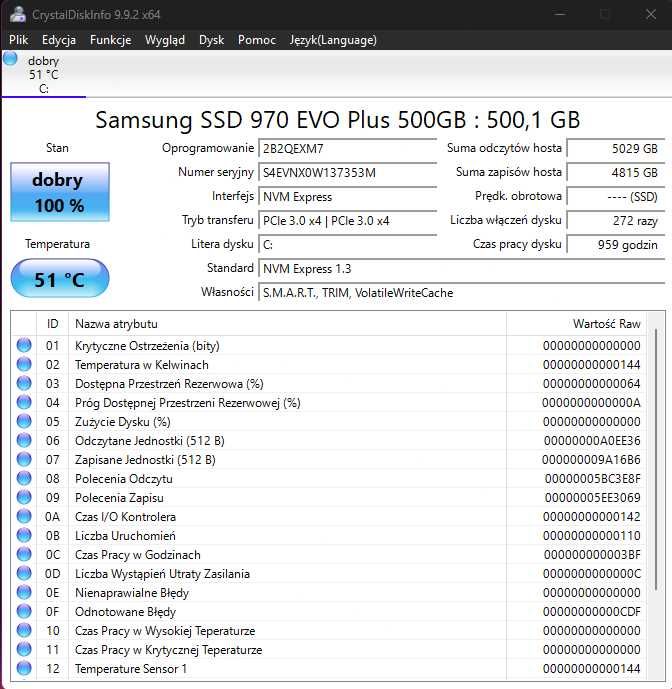Click status orb for attribute 01 Krytyczne Ostrzeżenia
Image resolution: width=672 pixels, height=689 pixels.
point(24,345)
